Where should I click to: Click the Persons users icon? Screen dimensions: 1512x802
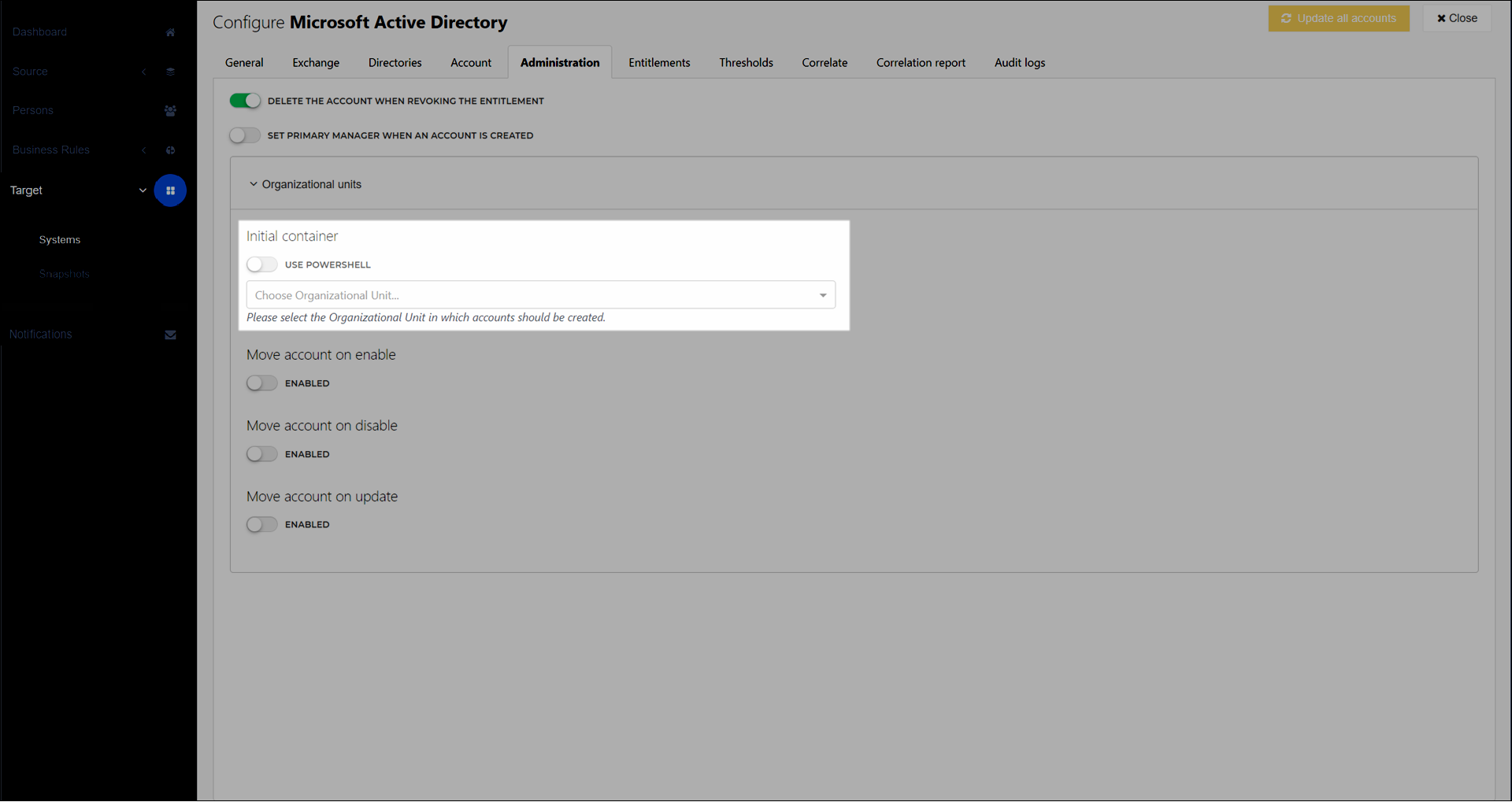170,111
